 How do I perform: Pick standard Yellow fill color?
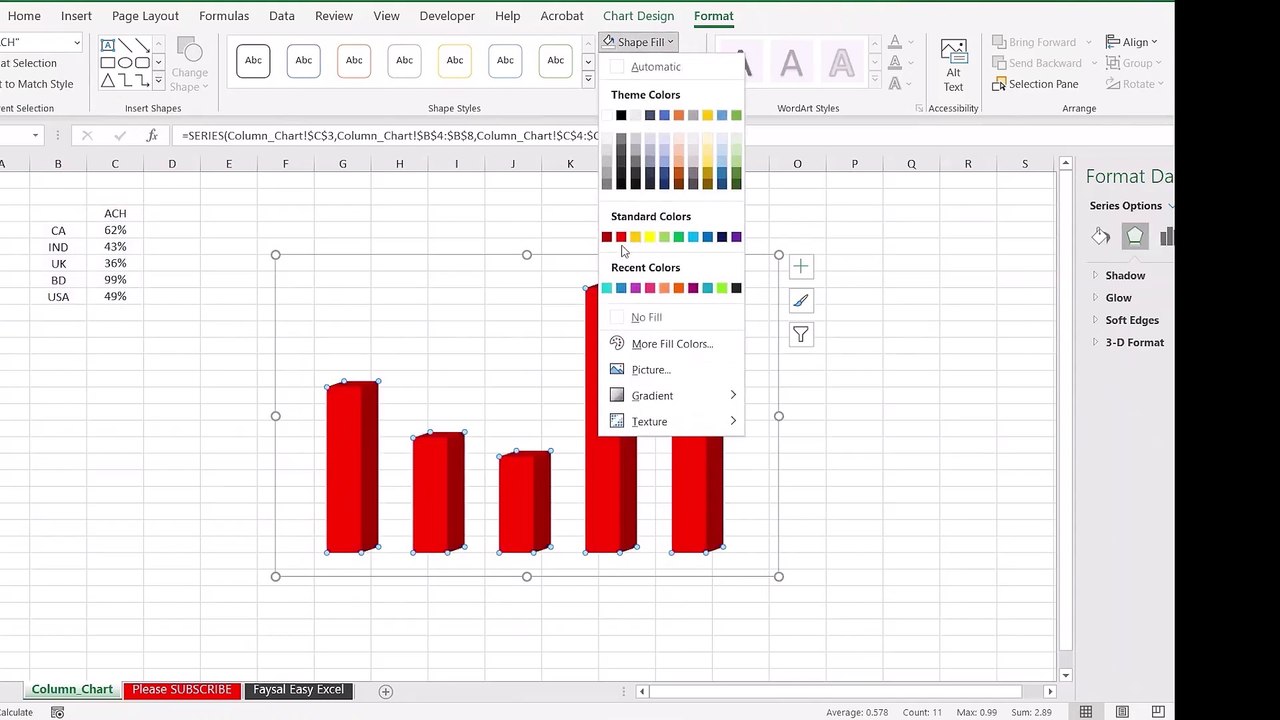(650, 237)
